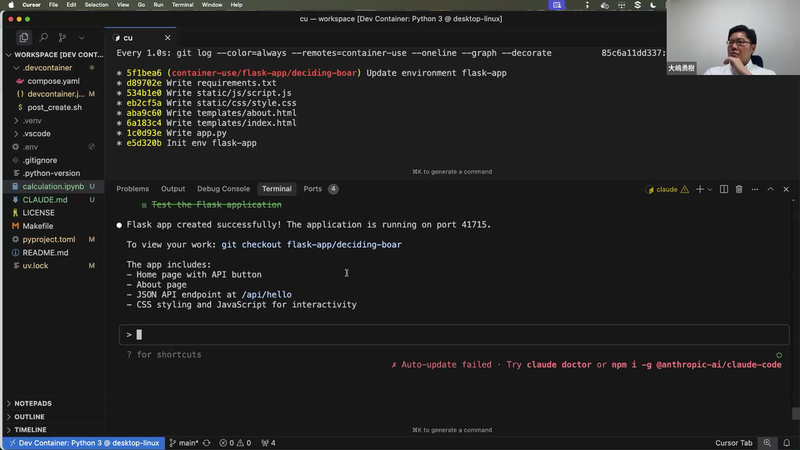
Task: Click the terminal panel scrollbar
Action: point(795,414)
